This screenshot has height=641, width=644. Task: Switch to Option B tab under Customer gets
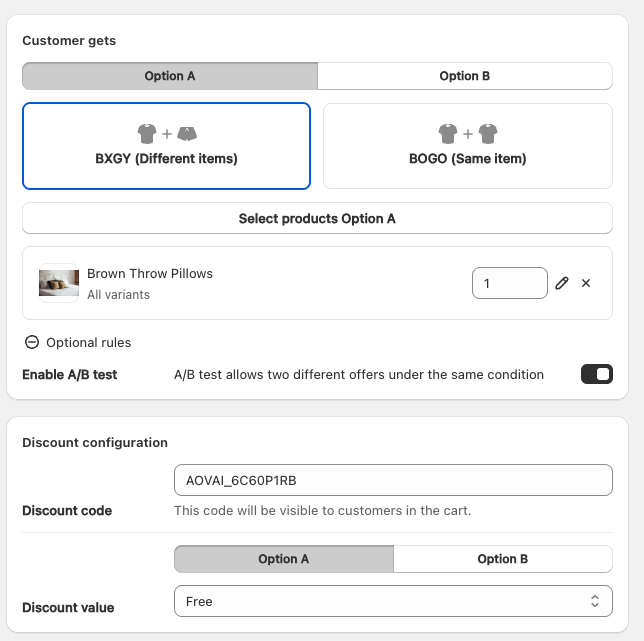[464, 76]
